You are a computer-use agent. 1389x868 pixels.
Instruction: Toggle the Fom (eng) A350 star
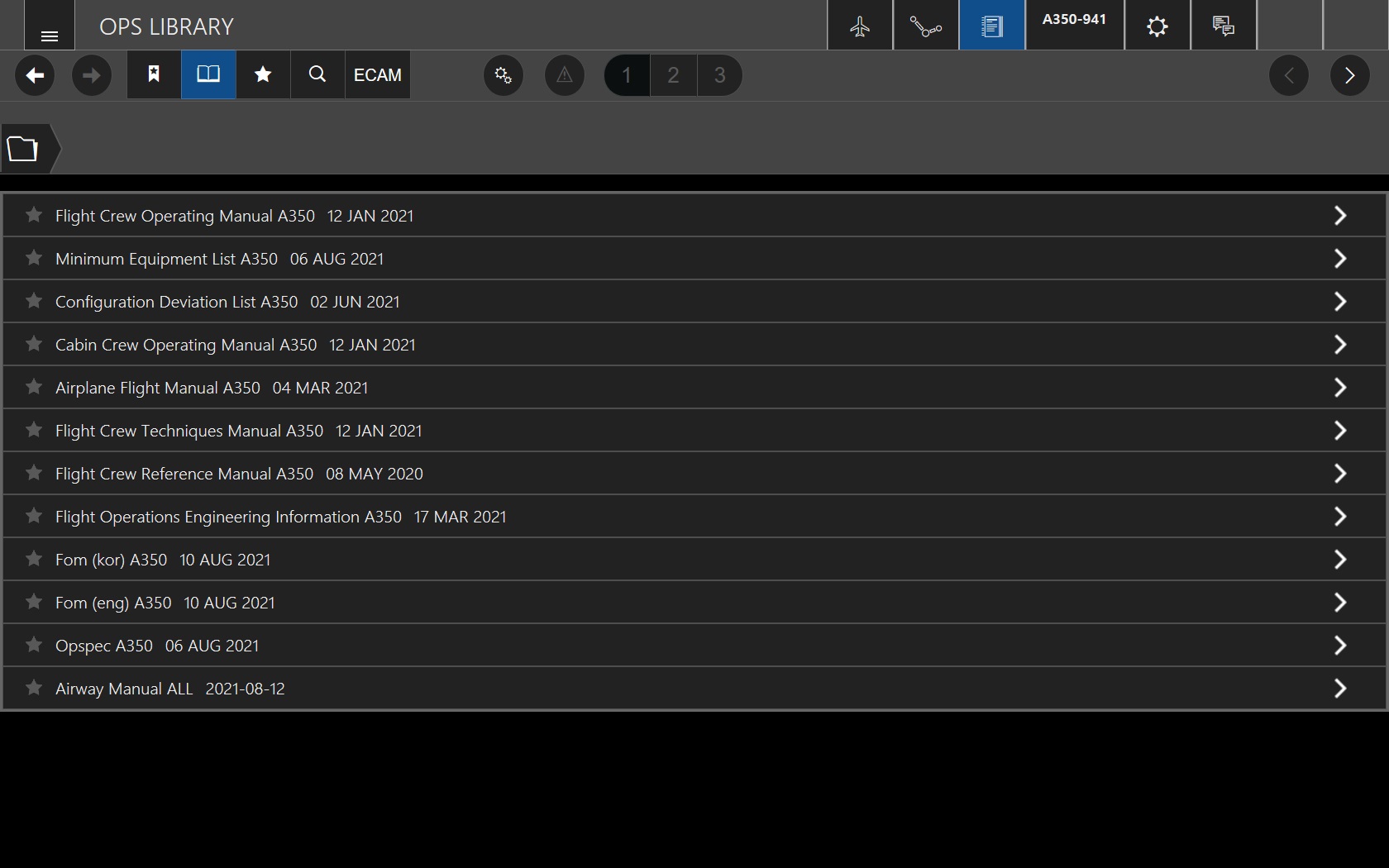[x=34, y=602]
